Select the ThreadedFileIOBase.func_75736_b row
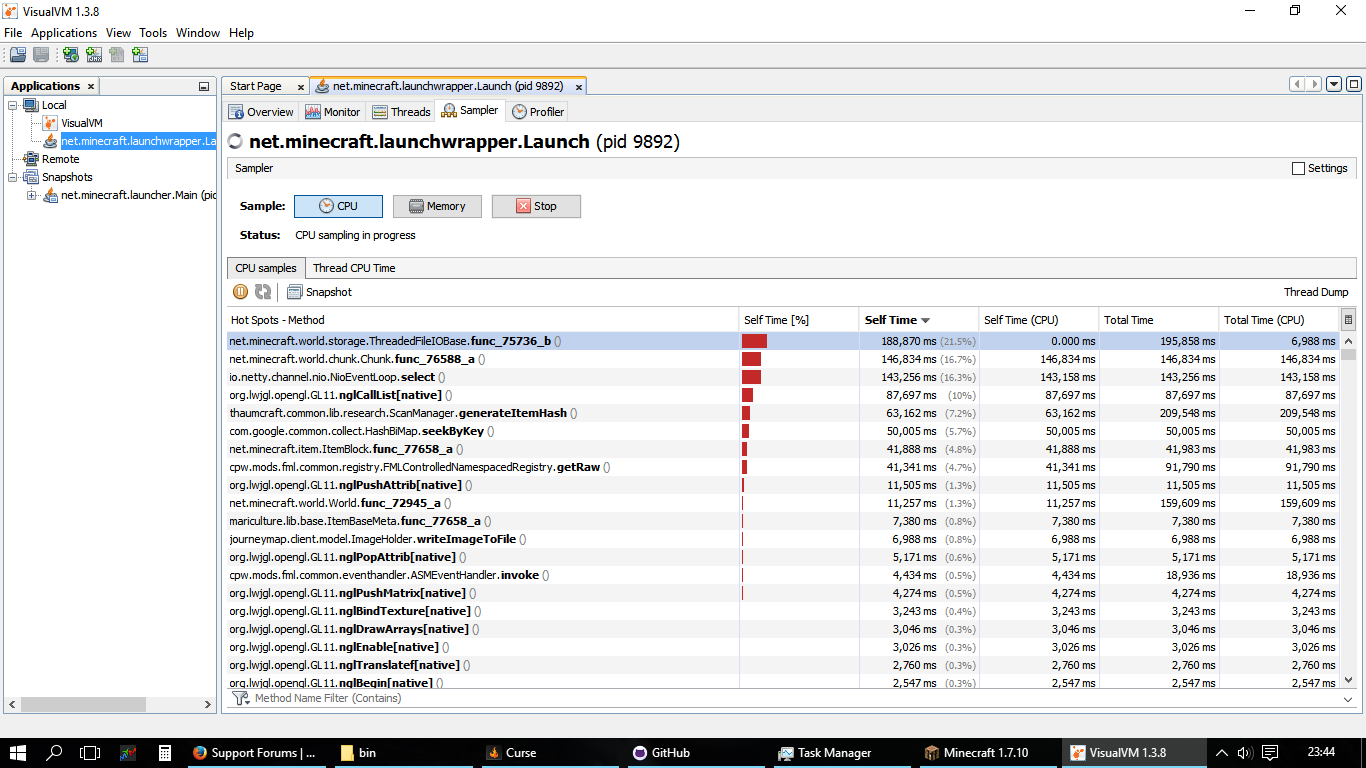This screenshot has width=1366, height=768. [783, 341]
